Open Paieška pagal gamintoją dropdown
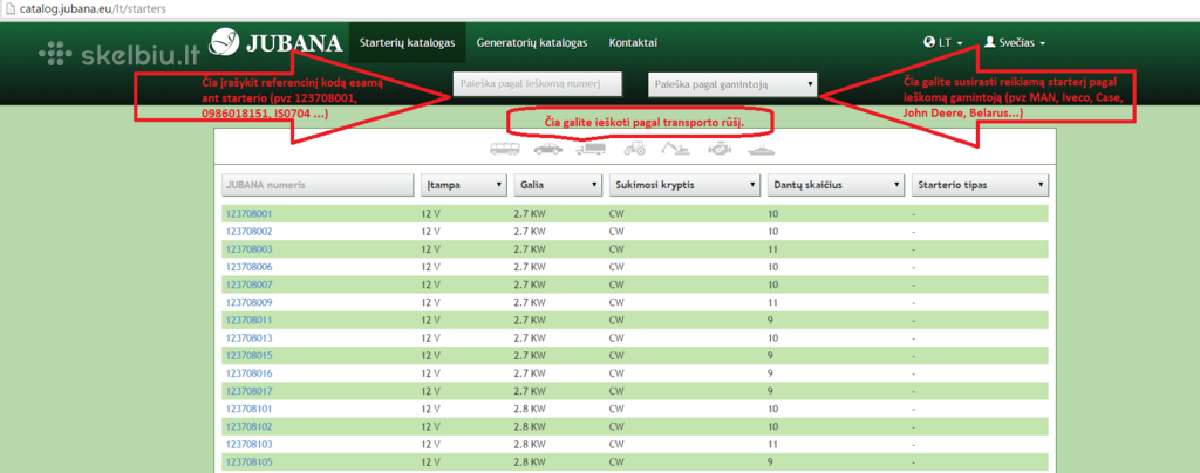1200x473 pixels. [733, 85]
